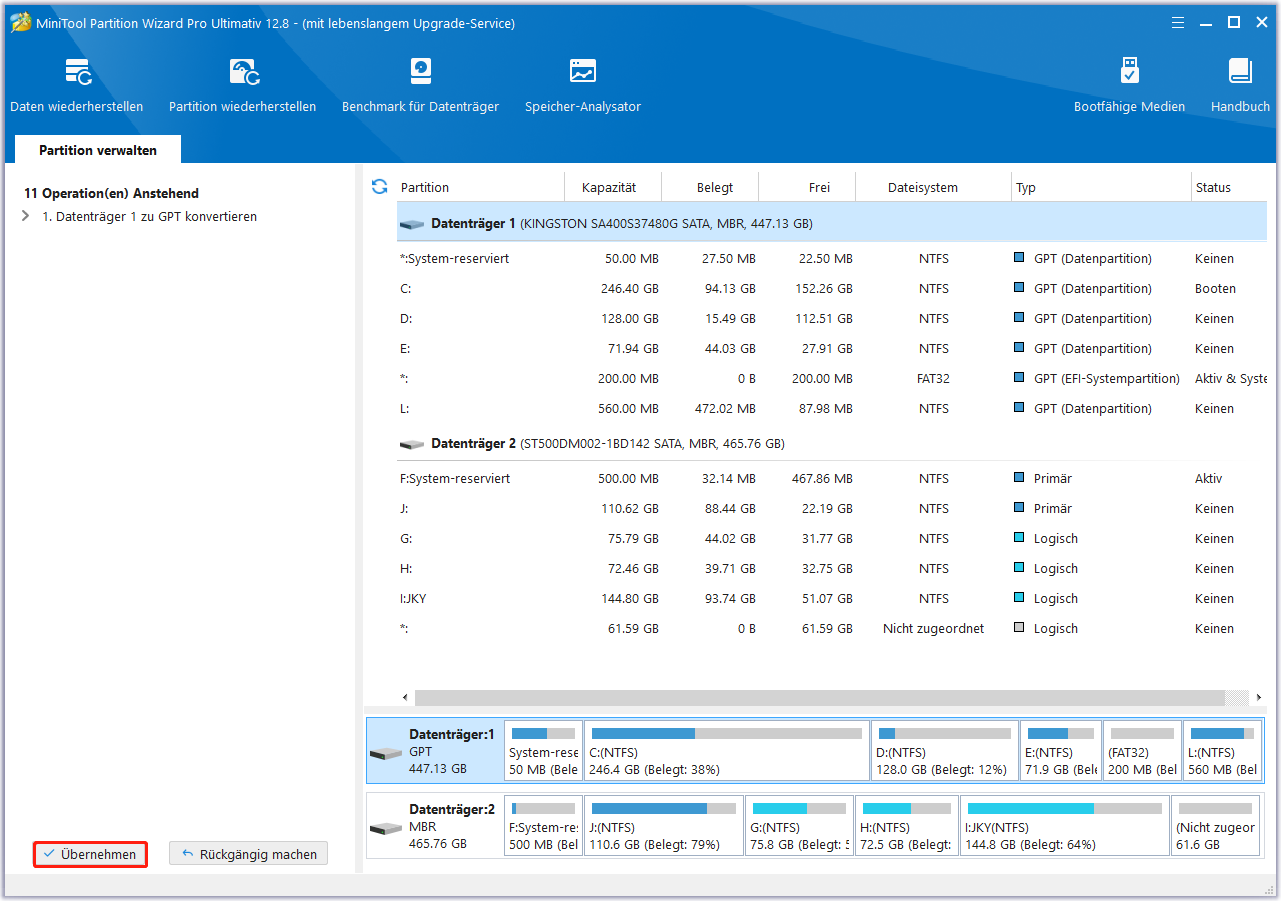This screenshot has height=901, width=1281.
Task: Sort by Frei column header
Action: (819, 187)
